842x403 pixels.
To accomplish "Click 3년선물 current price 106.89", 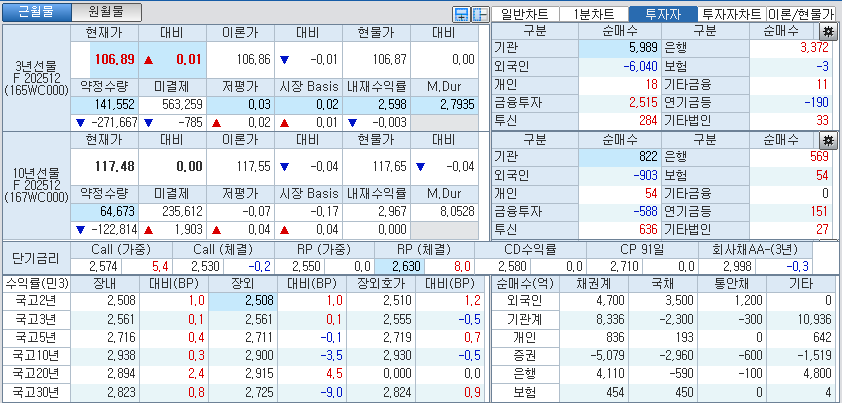I will click(x=114, y=59).
